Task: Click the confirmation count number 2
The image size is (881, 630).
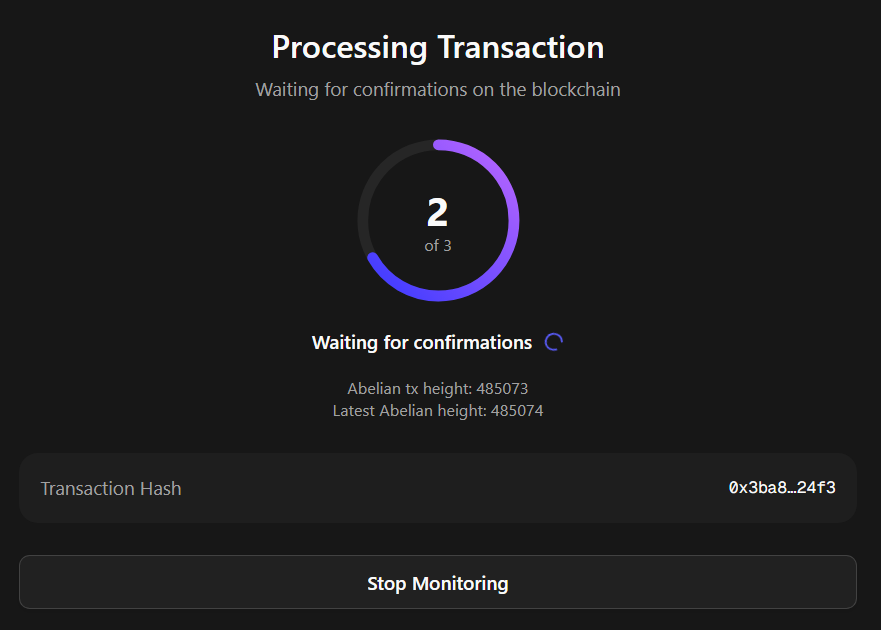Action: 438,212
